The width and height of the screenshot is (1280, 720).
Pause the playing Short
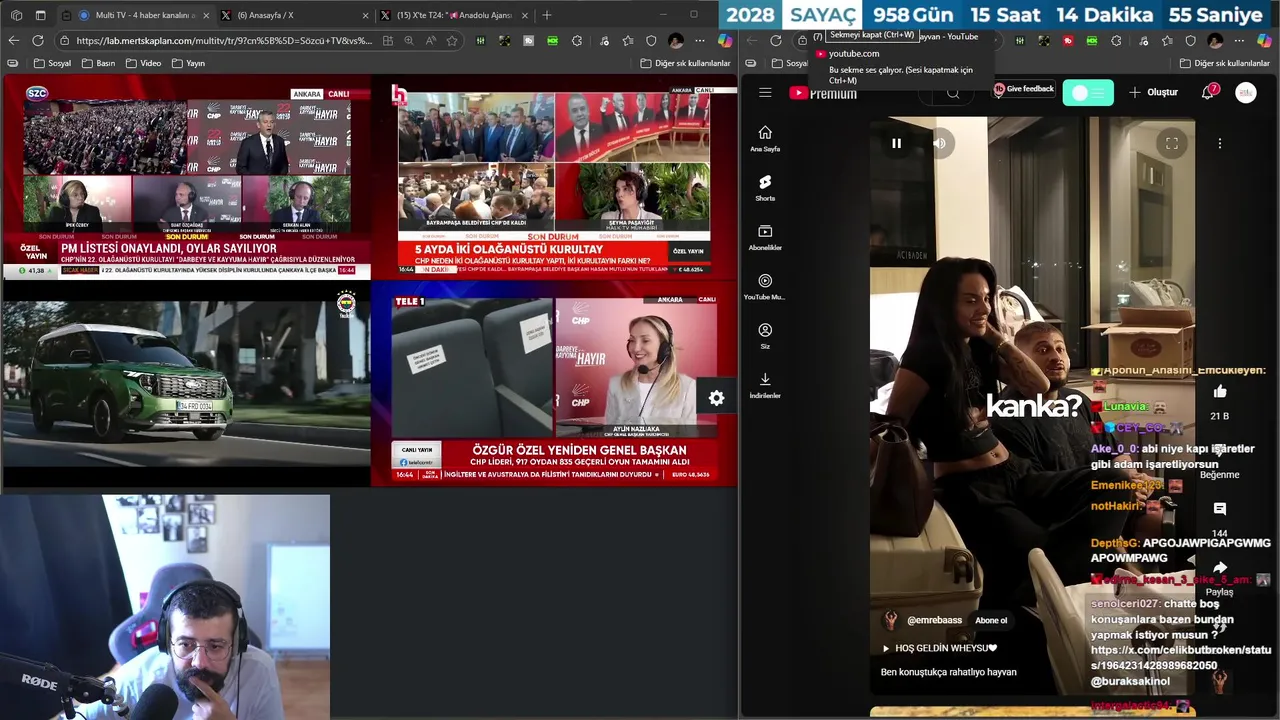pos(896,143)
